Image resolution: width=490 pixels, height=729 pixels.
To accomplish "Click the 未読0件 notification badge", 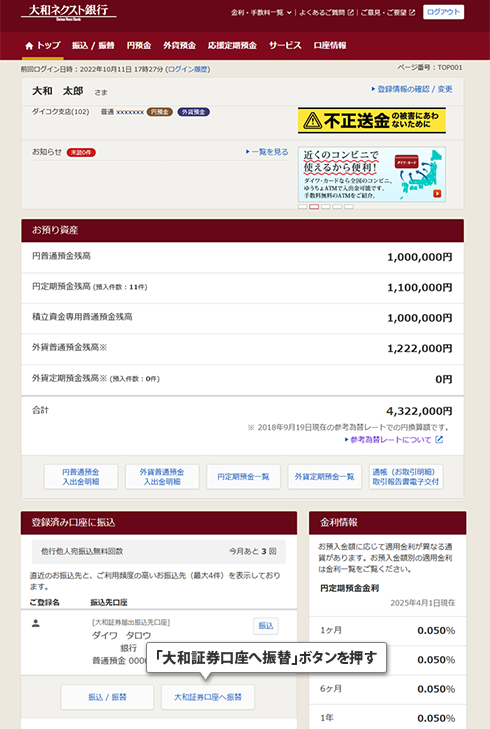I will (x=81, y=152).
